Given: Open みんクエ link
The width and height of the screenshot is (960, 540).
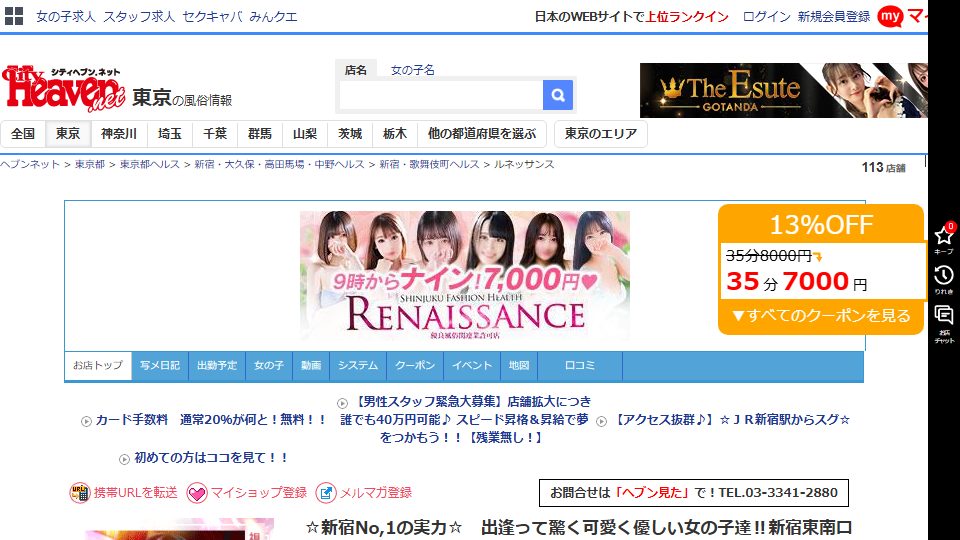Looking at the screenshot, I should [273, 17].
